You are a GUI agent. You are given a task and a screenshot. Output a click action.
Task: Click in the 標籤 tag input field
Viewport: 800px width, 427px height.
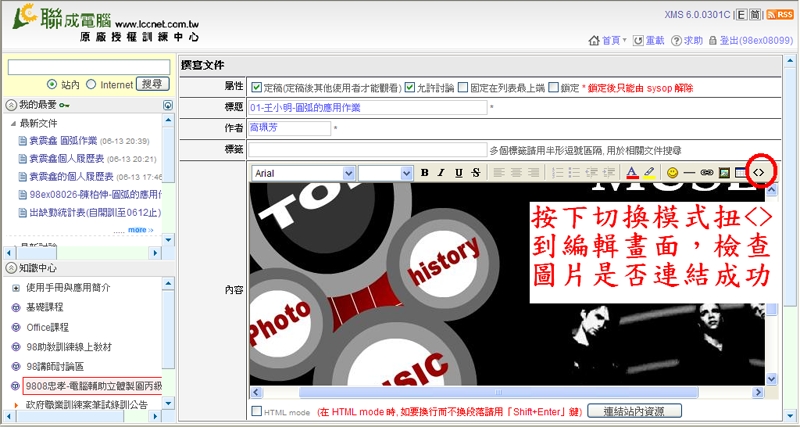pos(367,149)
